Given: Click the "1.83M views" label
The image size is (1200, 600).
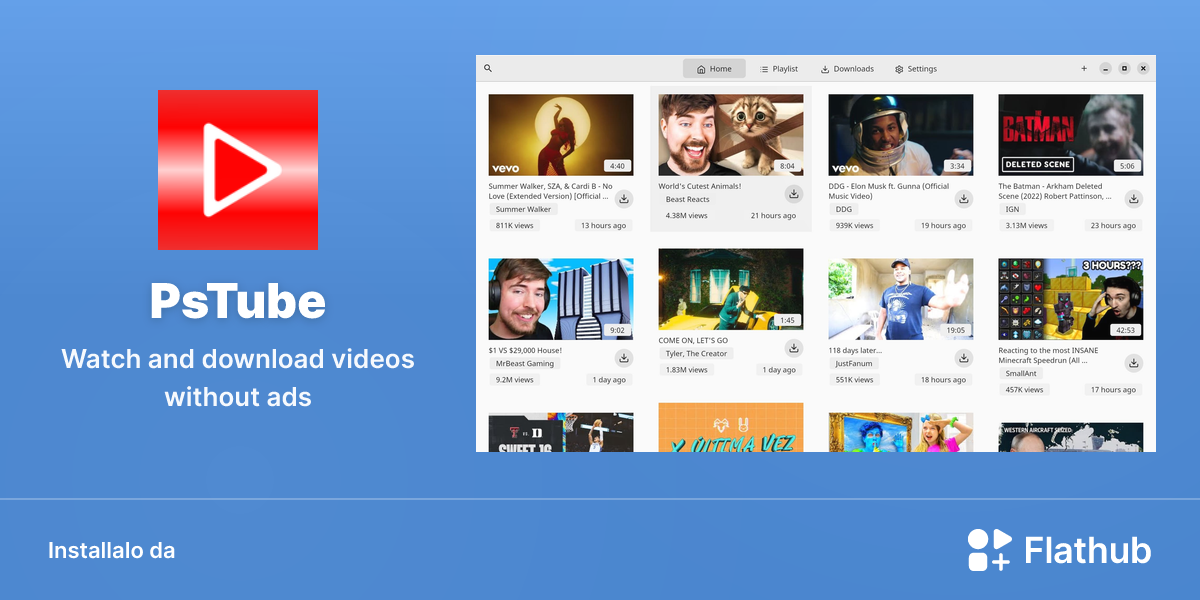Looking at the screenshot, I should (x=687, y=370).
